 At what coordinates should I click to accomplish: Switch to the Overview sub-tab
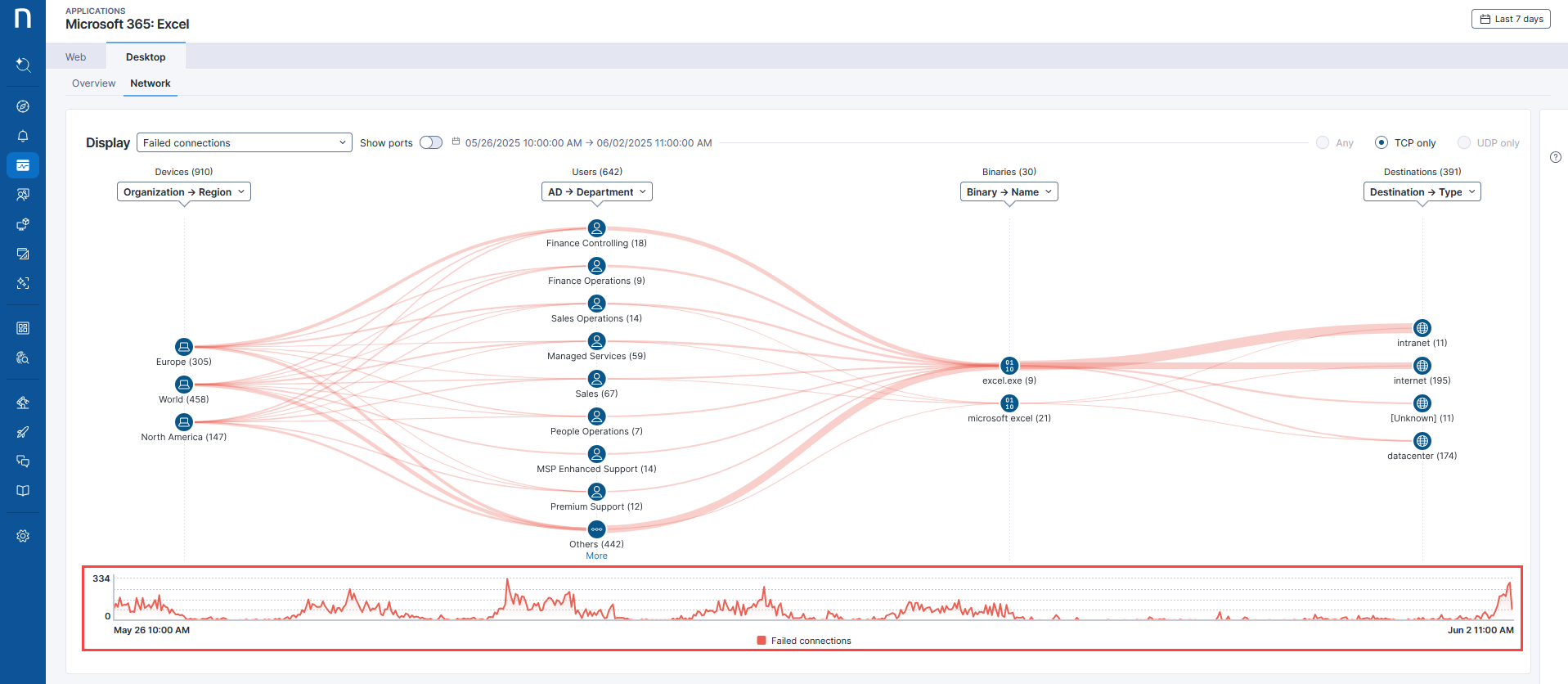click(93, 83)
